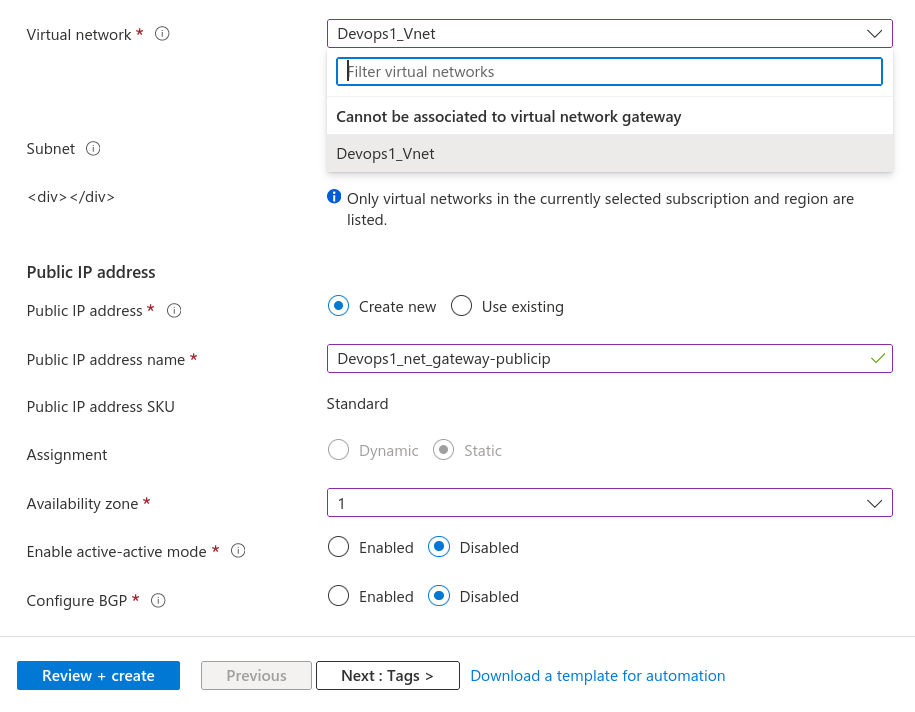Collapse the Virtual network dropdown

(x=875, y=34)
